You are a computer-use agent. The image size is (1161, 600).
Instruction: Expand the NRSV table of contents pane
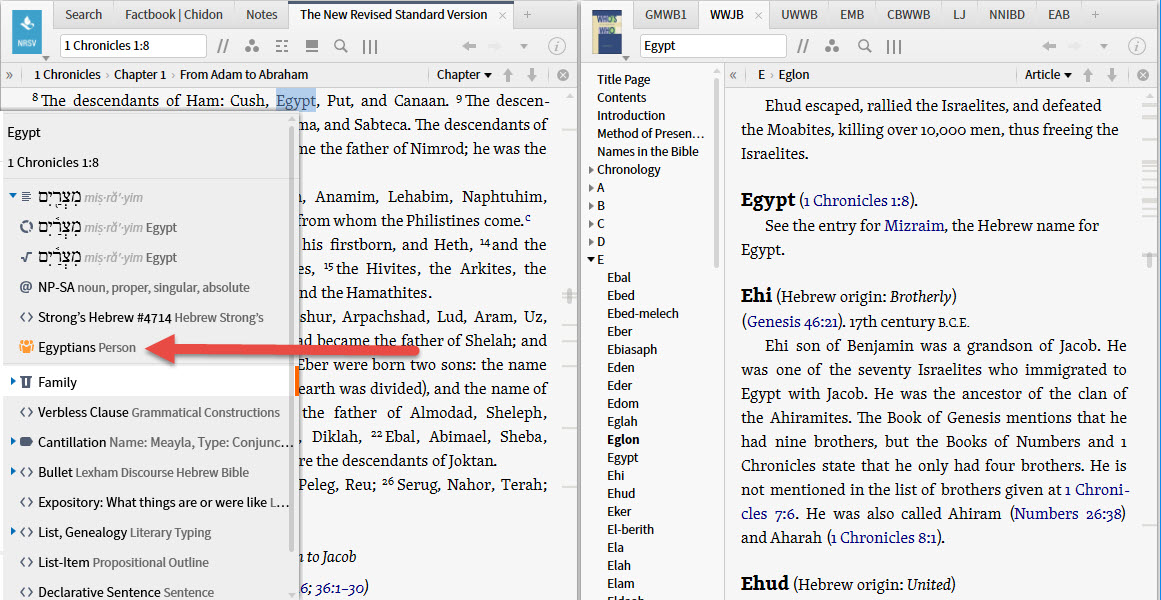pyautogui.click(x=10, y=75)
